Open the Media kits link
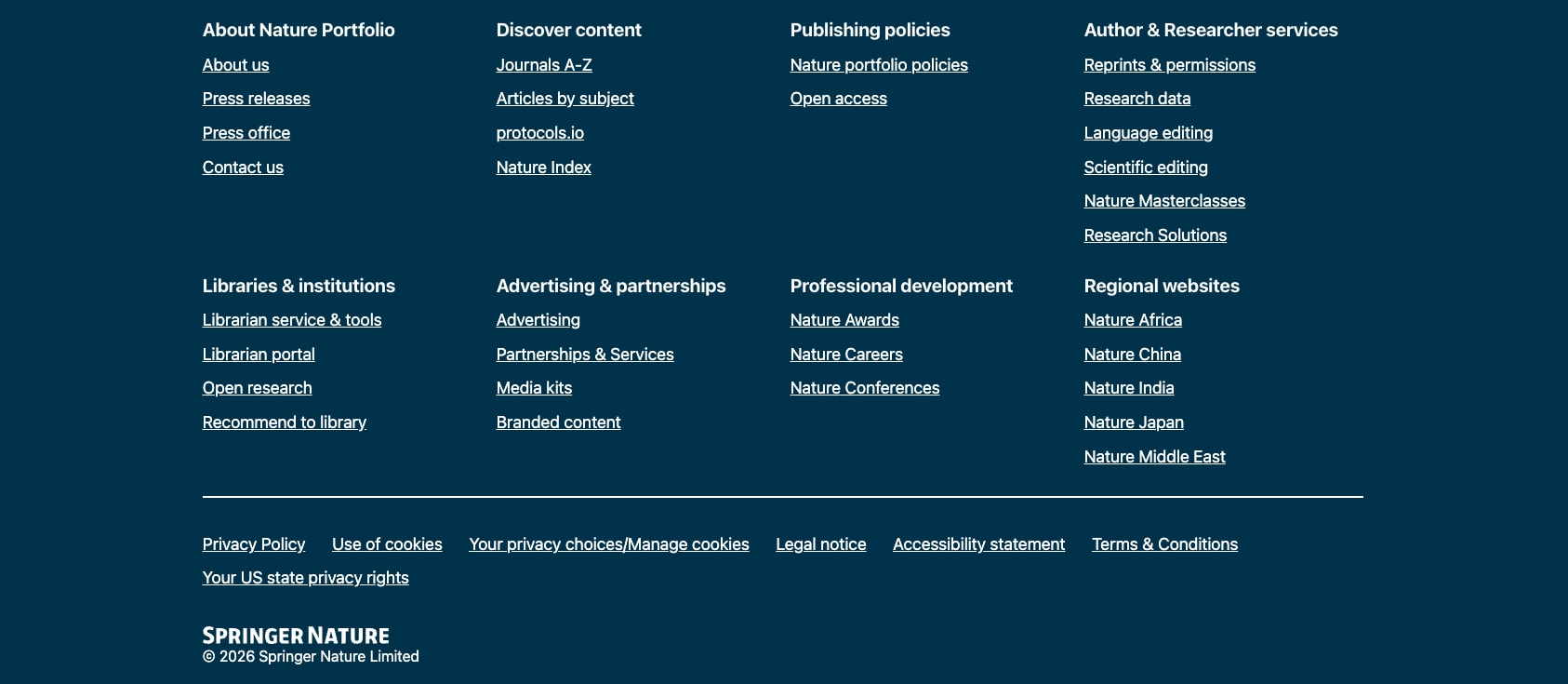Screen dimensions: 1568x684 (x=534, y=388)
